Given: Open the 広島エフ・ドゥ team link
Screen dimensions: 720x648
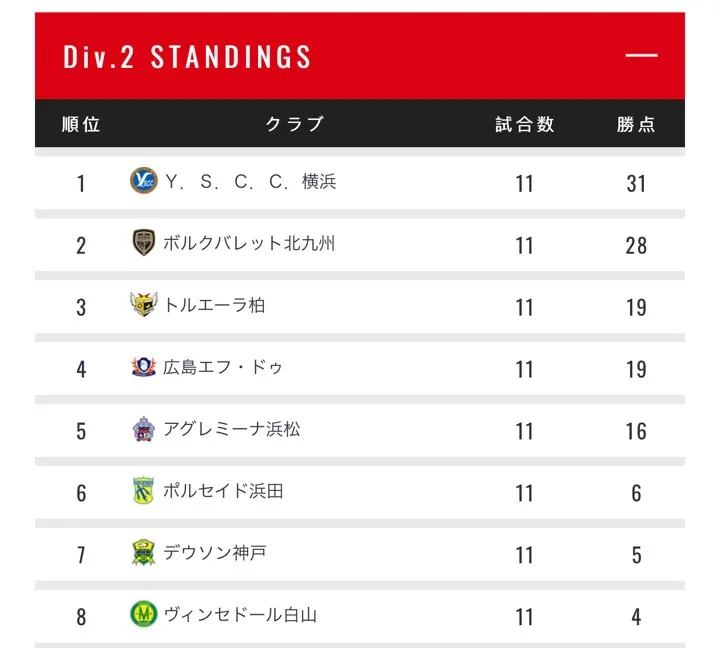Looking at the screenshot, I should (223, 368).
